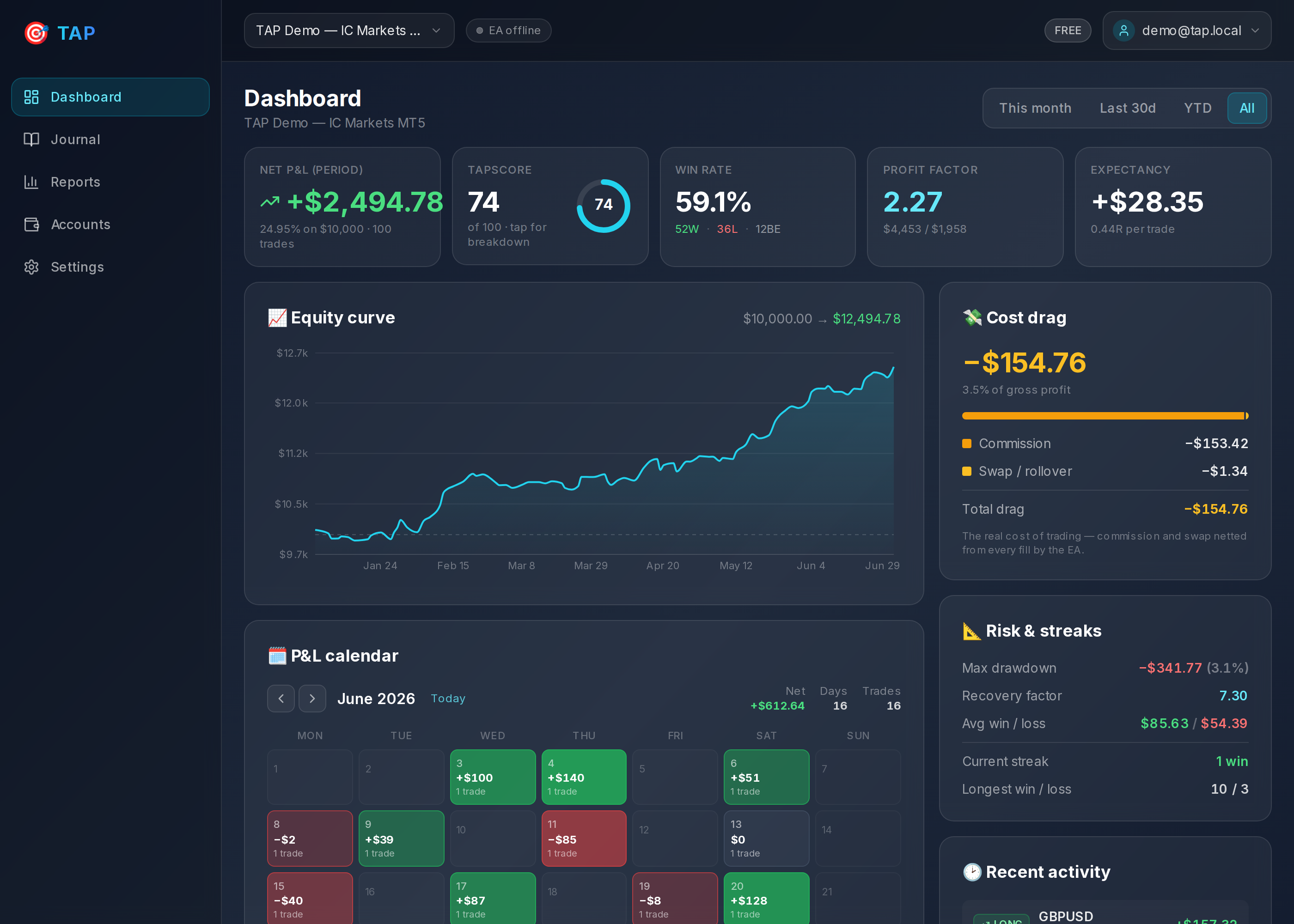Go to next month in P&L calendar
This screenshot has height=924, width=1294.
[312, 698]
